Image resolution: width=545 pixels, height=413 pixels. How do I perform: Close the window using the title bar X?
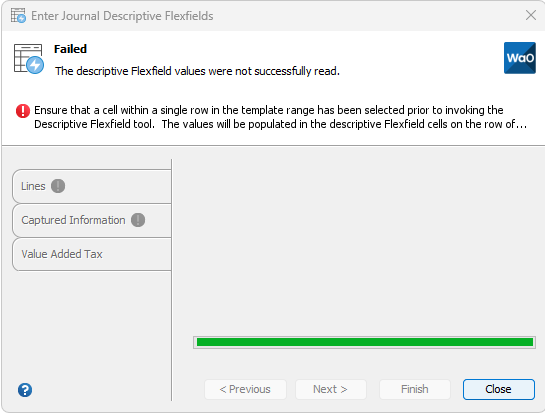531,15
